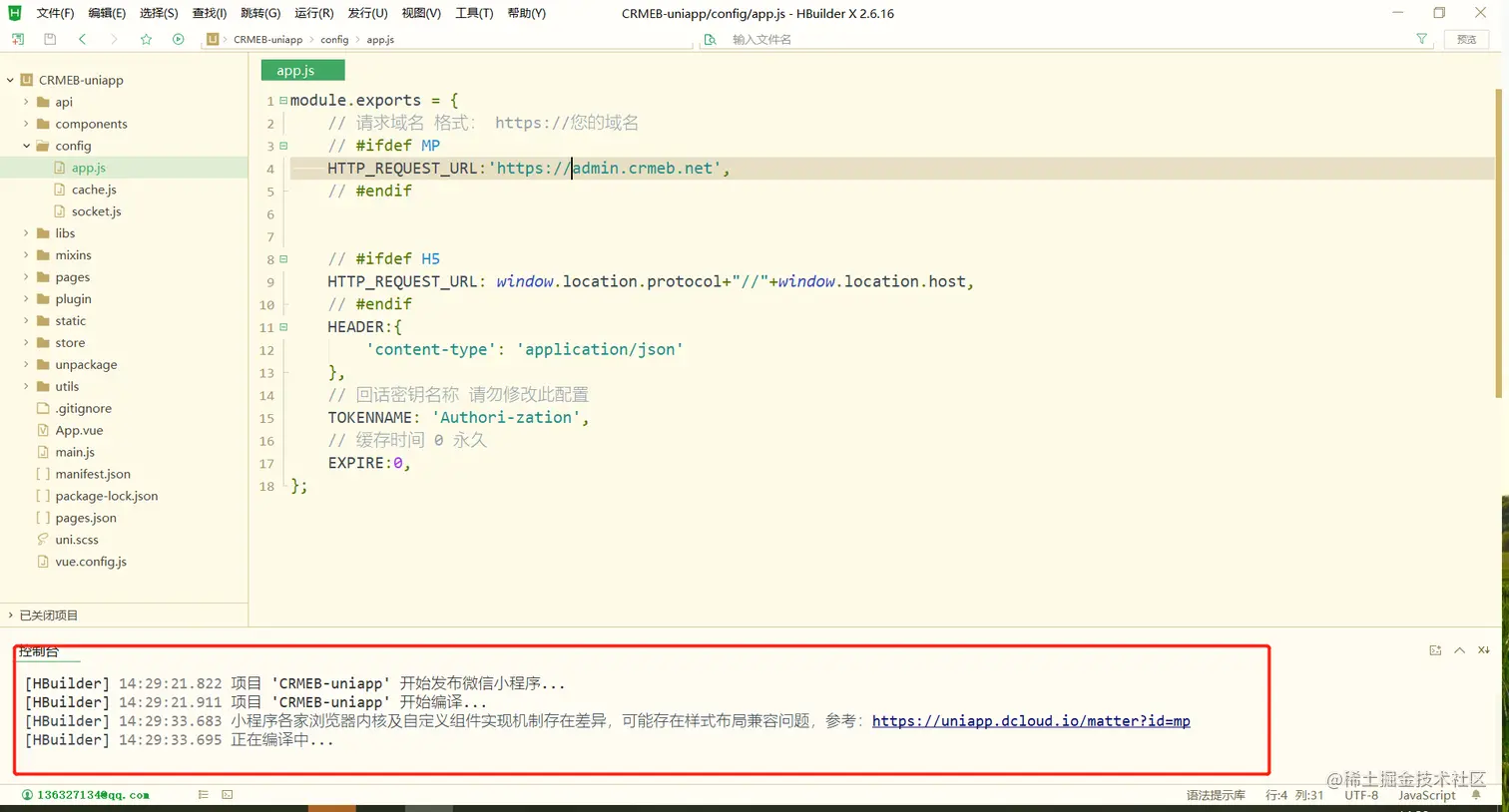1509x812 pixels.
Task: Click the HBuilder X logo icon
Action: 15,13
